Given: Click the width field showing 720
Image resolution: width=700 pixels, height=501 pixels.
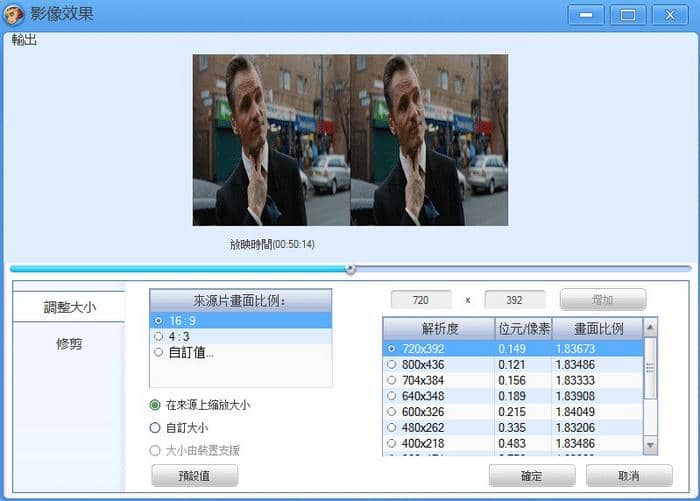Looking at the screenshot, I should click(421, 300).
